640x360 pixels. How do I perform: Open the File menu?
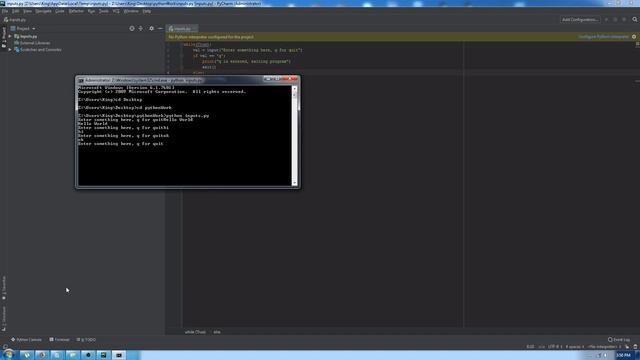(5, 11)
